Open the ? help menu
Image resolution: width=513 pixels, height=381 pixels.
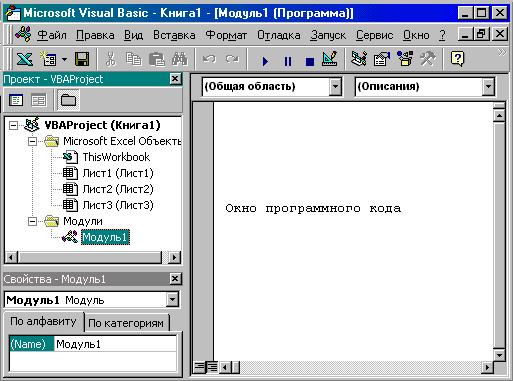pyautogui.click(x=442, y=35)
